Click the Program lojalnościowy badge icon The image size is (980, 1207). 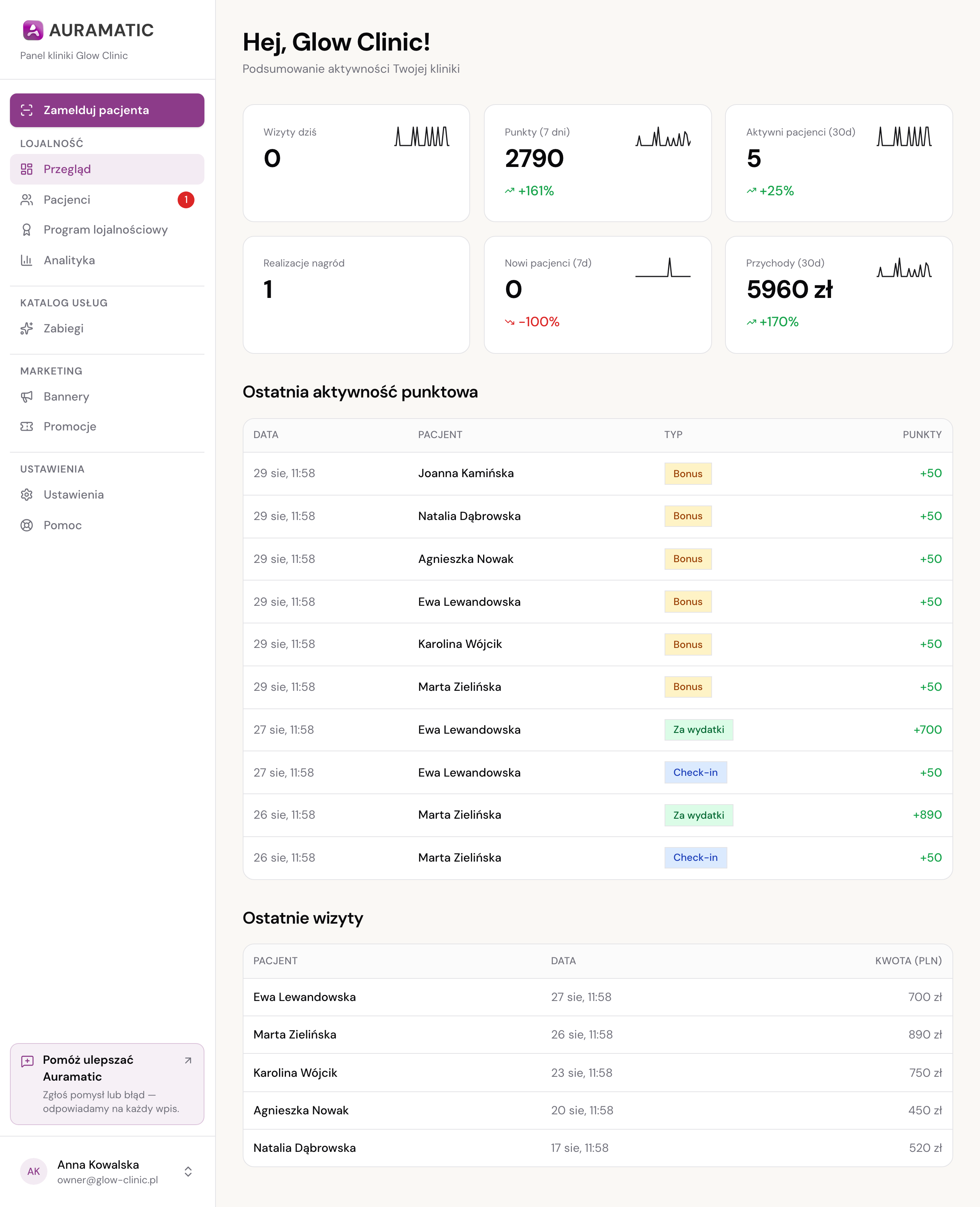[26, 230]
